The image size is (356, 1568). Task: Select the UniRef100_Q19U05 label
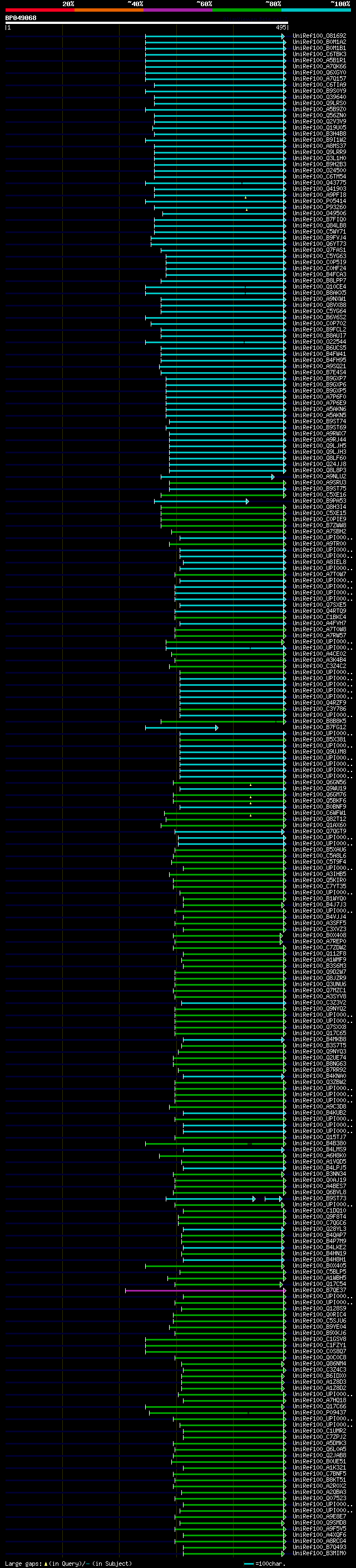(x=319, y=127)
